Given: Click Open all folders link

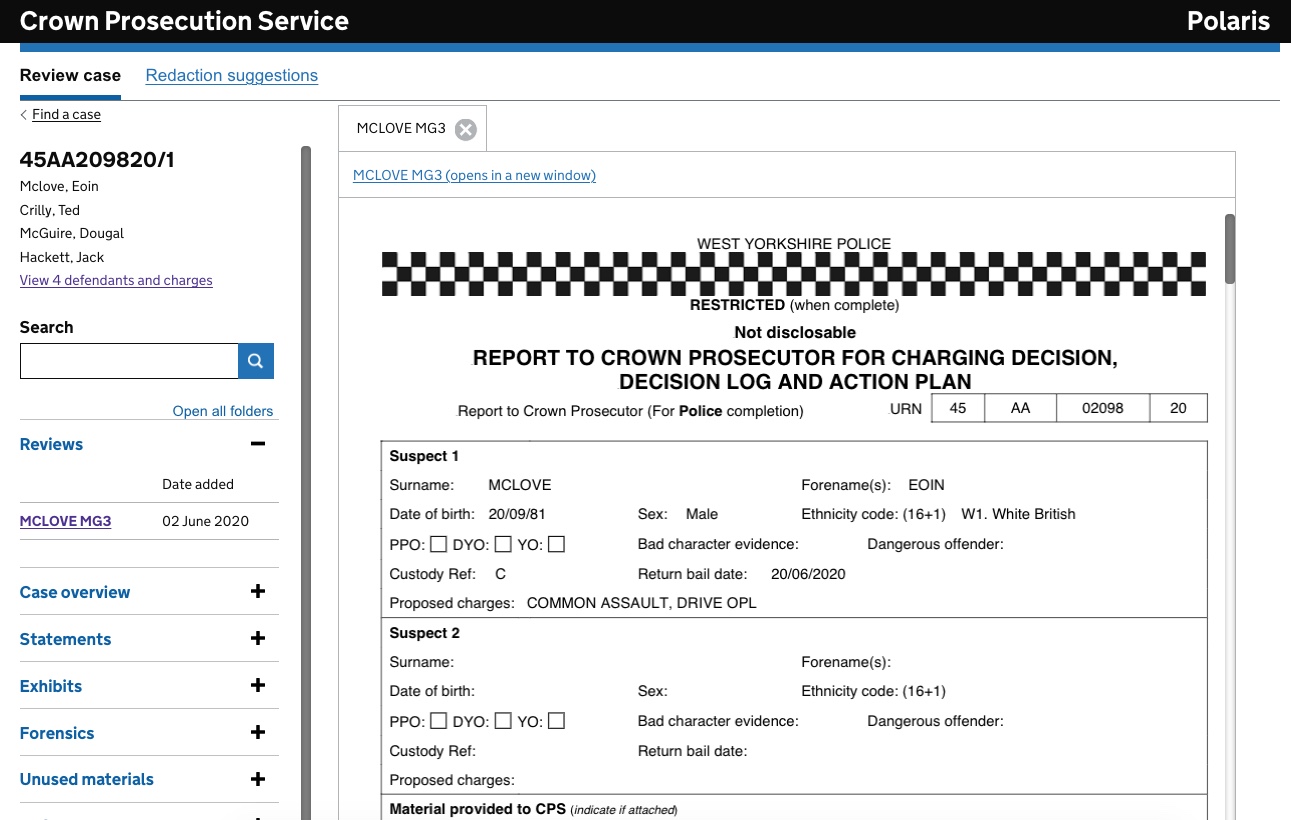Looking at the screenshot, I should click(223, 411).
